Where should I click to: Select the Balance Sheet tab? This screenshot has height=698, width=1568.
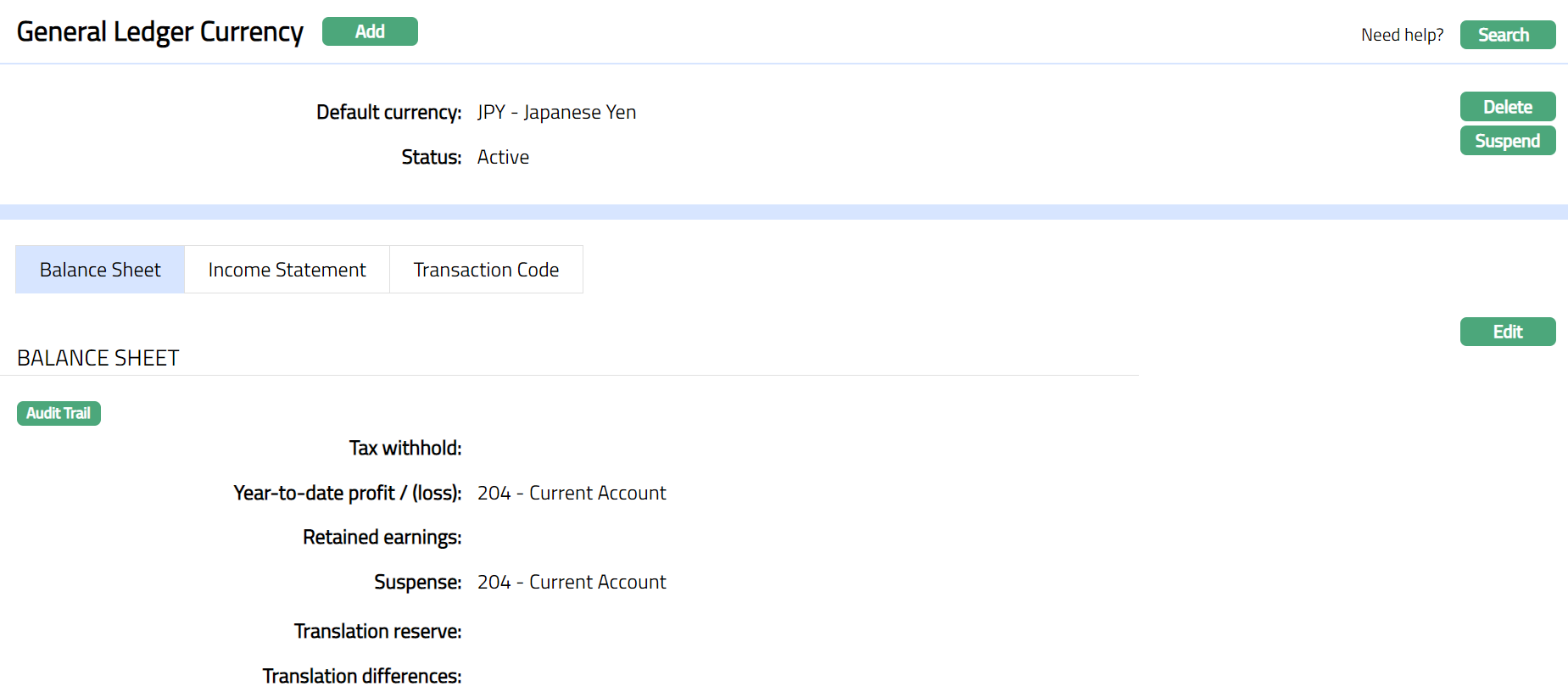click(100, 270)
